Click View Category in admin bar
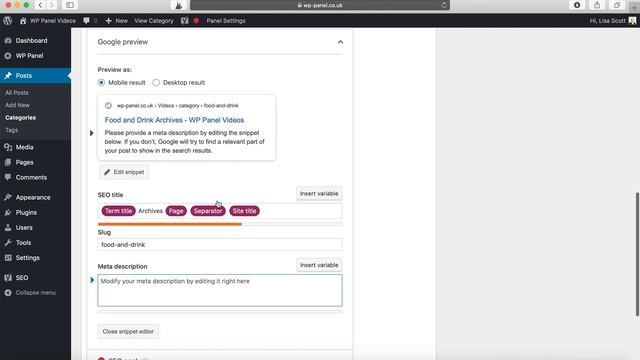640x360 pixels. click(153, 20)
